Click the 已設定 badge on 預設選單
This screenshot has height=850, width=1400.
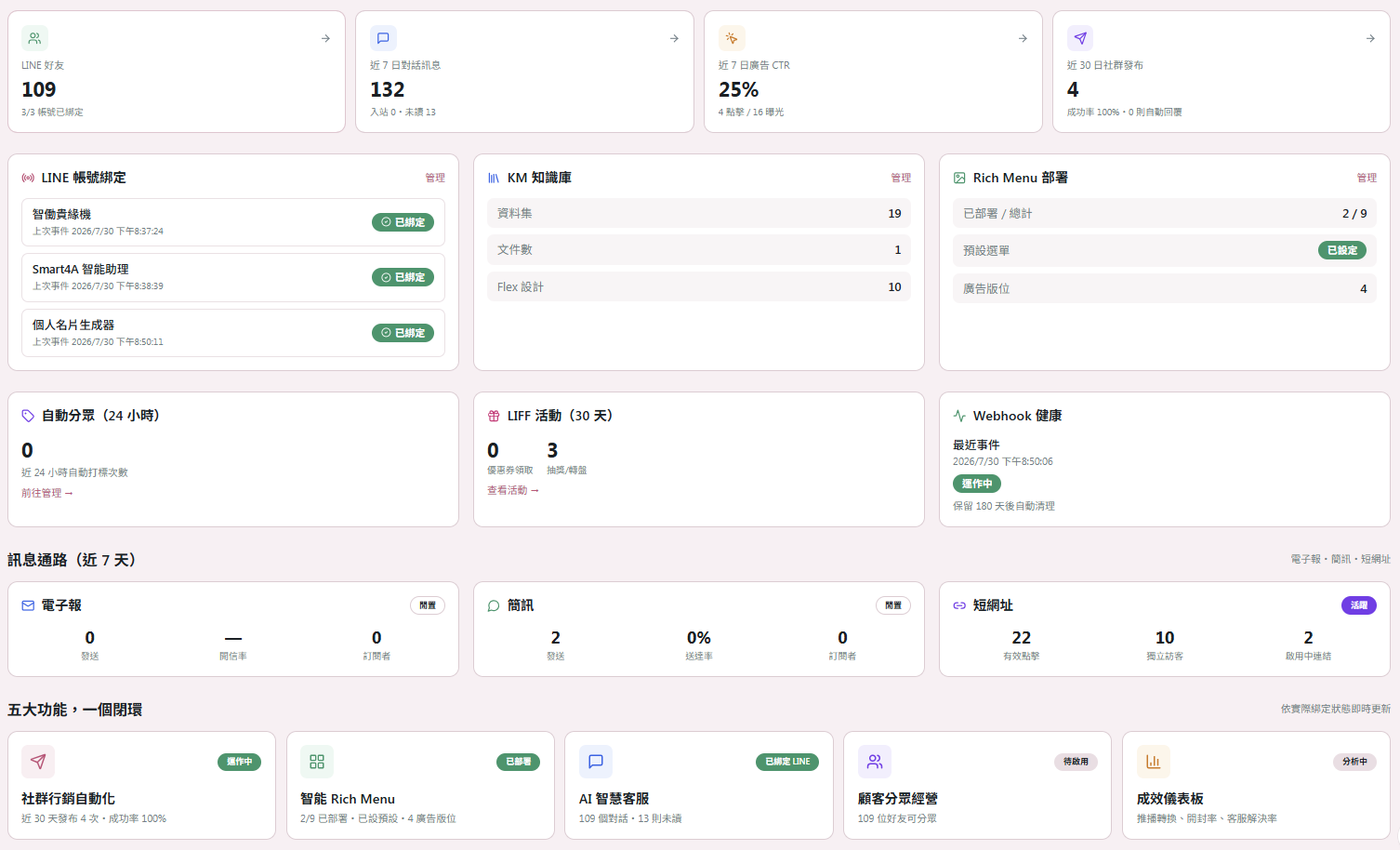coord(1342,250)
